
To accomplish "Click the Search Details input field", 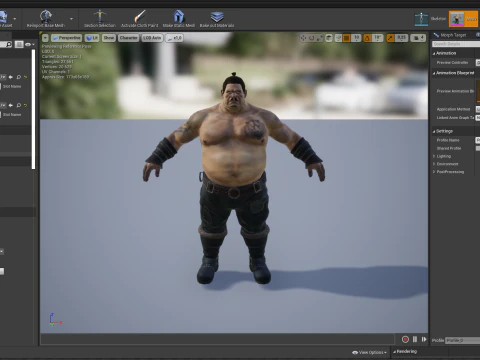I will point(456,44).
